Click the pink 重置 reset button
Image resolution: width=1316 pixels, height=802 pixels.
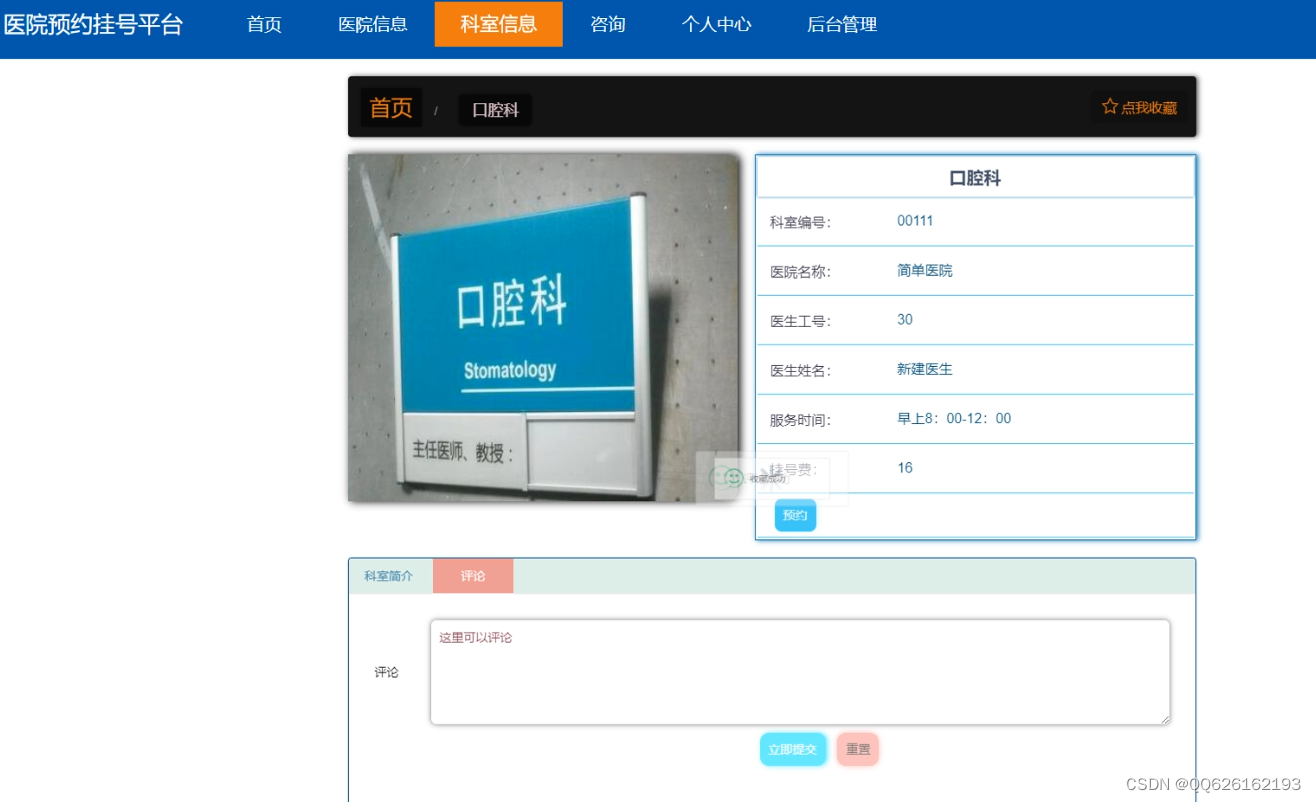tap(858, 749)
